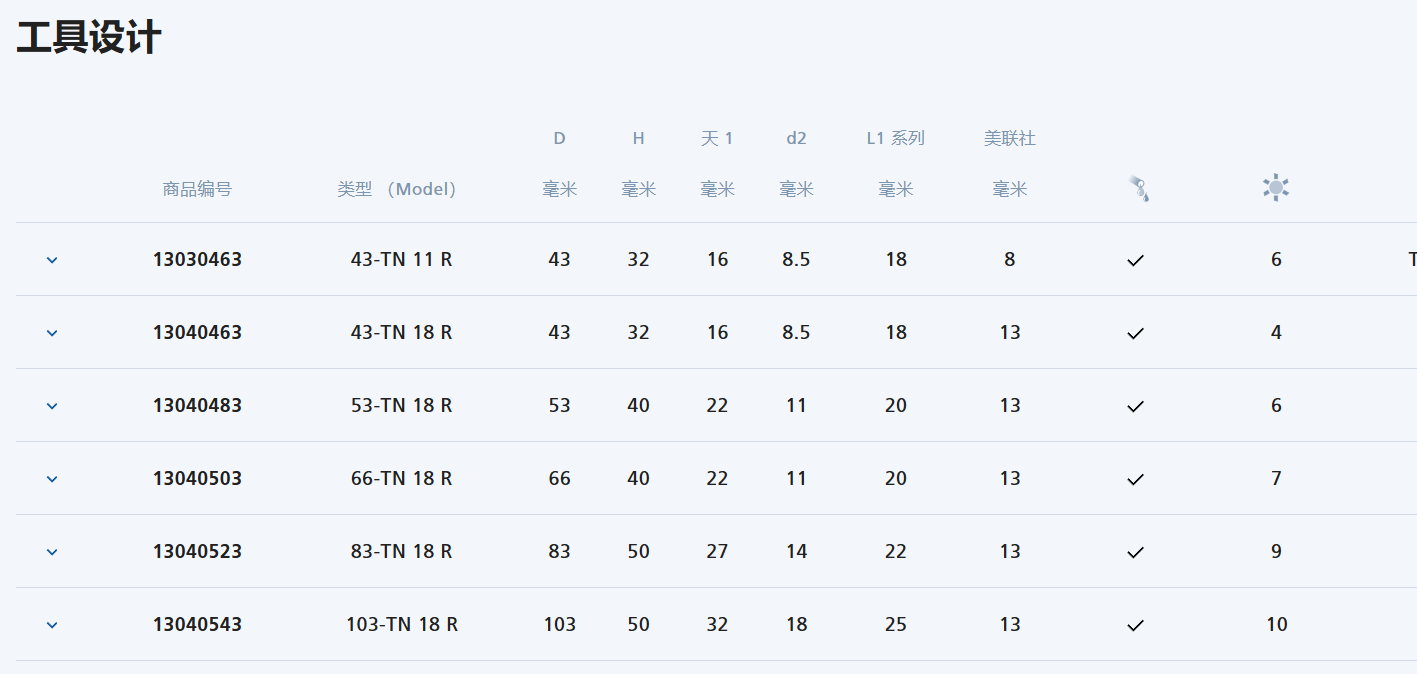Click the 类型 (Model) column header
This screenshot has height=674, width=1417.
(397, 189)
